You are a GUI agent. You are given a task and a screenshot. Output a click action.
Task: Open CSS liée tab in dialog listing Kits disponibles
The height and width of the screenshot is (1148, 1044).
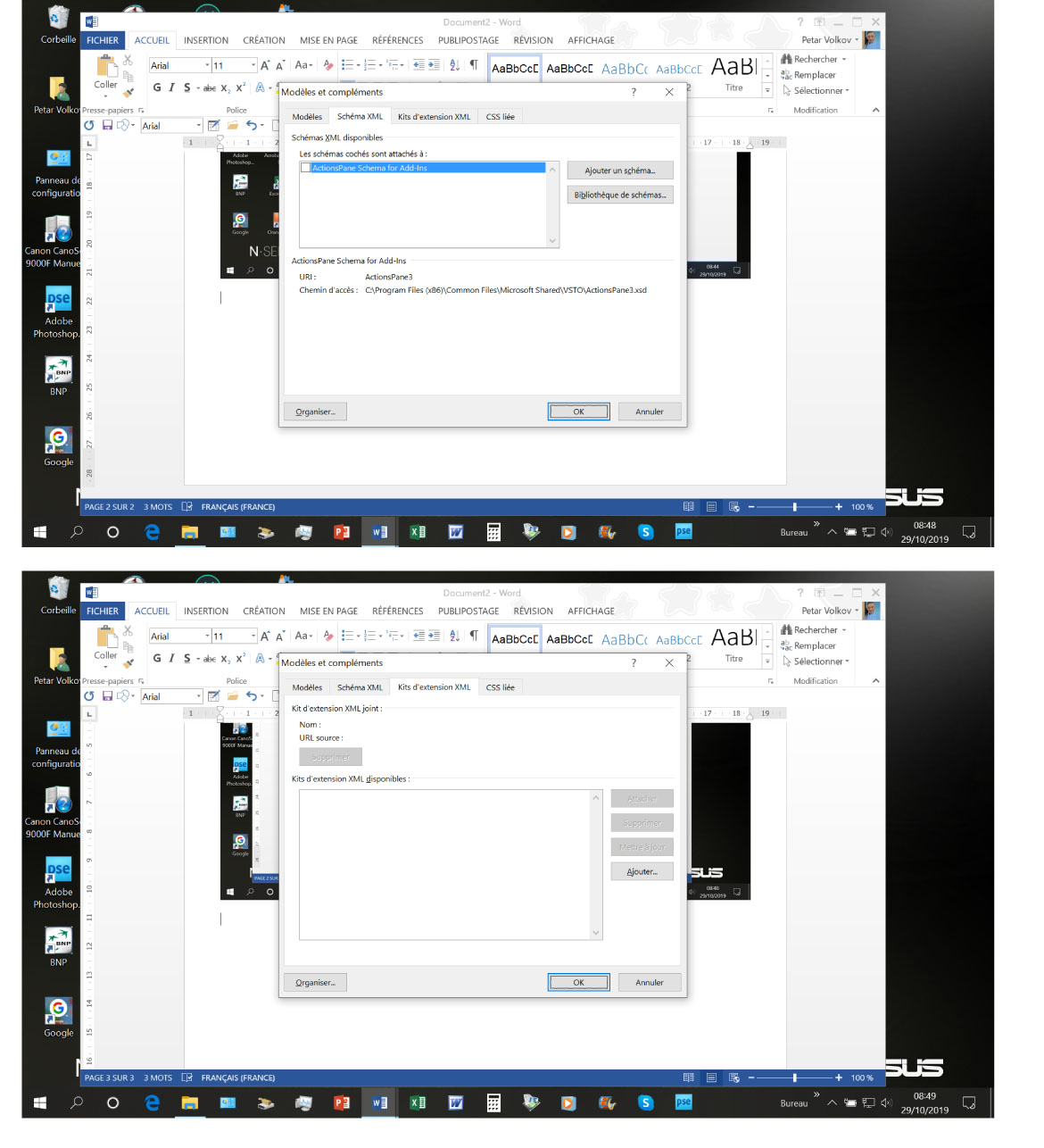pos(500,687)
